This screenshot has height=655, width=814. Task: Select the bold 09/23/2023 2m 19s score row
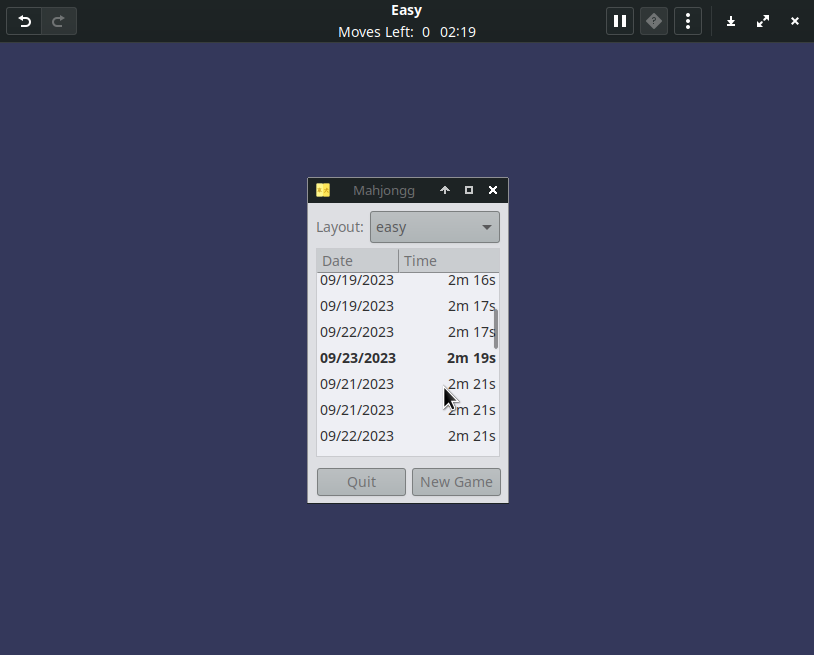(408, 358)
